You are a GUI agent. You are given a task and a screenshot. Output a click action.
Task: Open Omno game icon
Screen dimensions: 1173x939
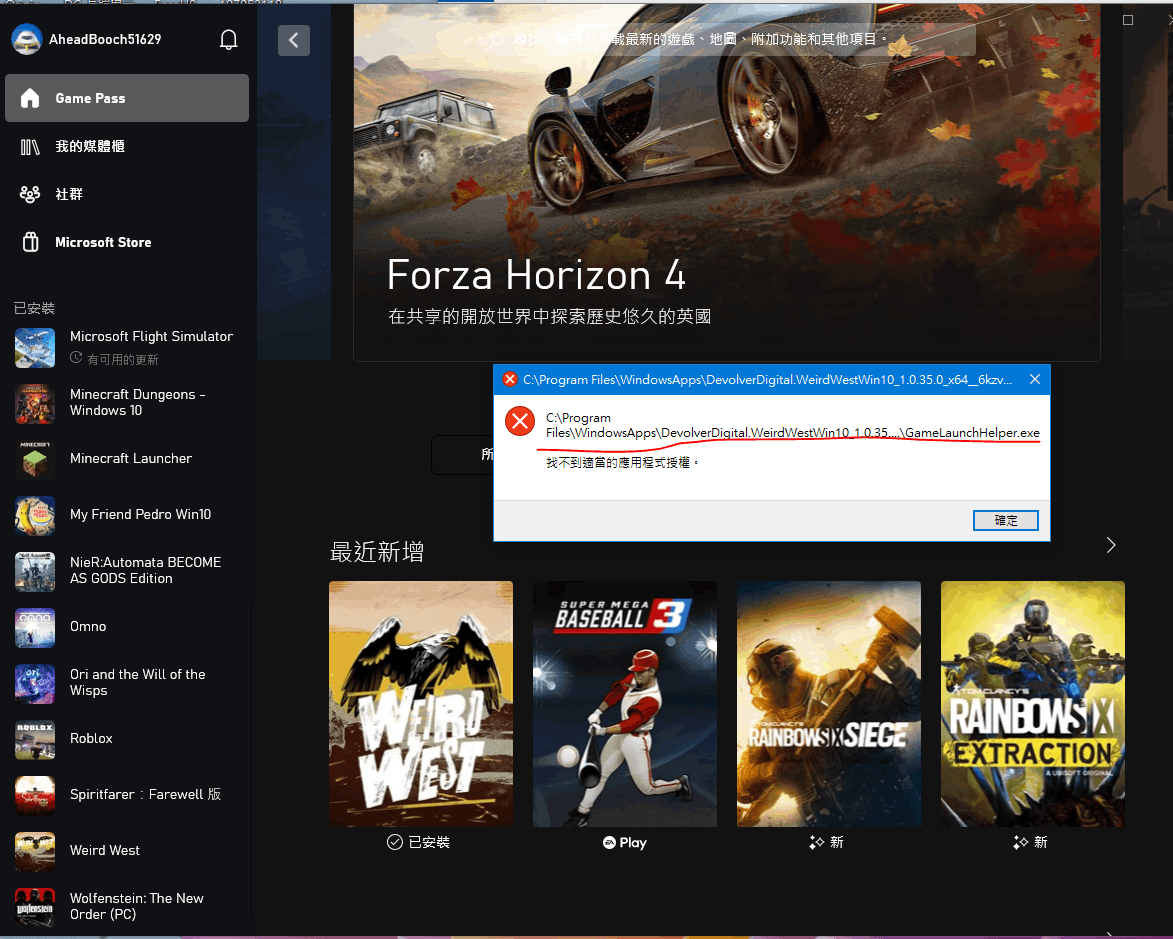[x=35, y=627]
